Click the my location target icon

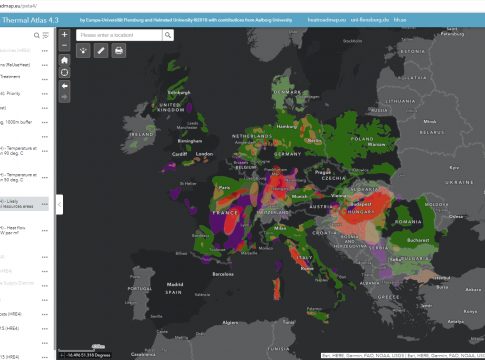tap(64, 72)
